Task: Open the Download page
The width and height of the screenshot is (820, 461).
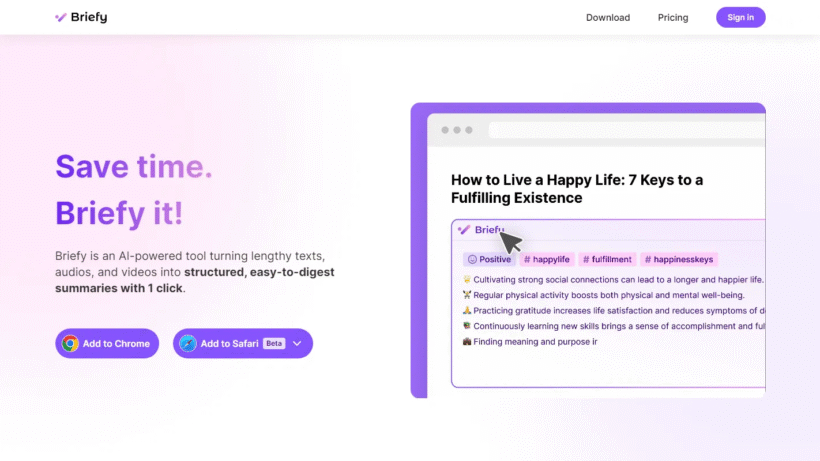Action: [x=608, y=17]
